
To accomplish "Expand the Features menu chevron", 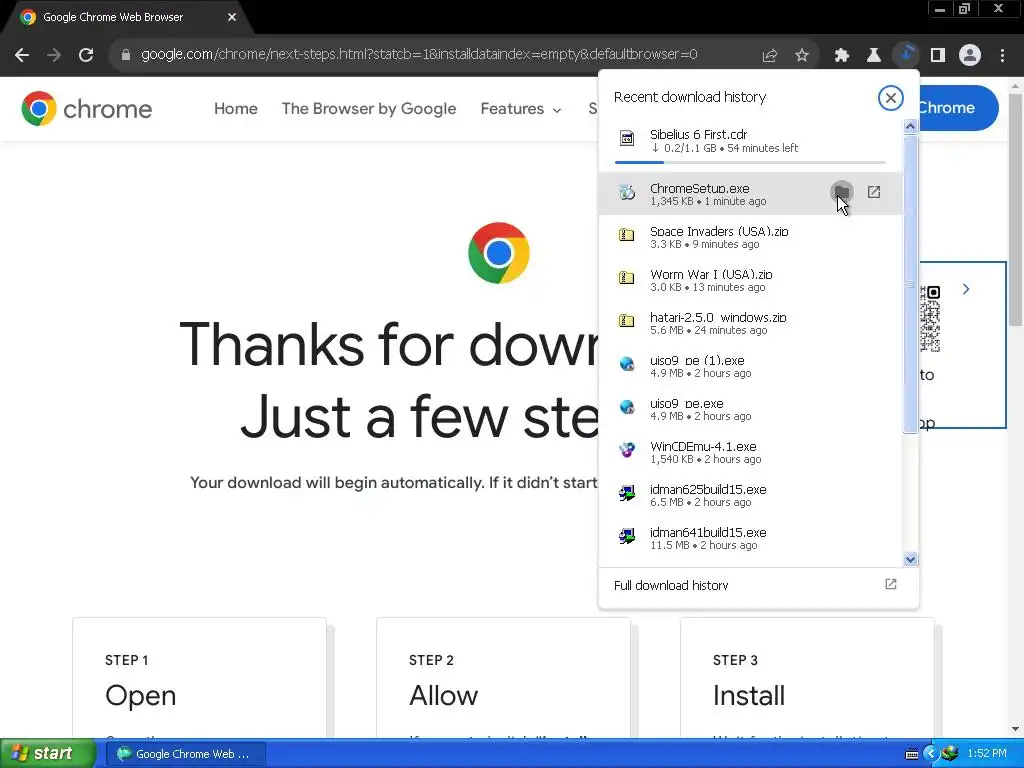I will pyautogui.click(x=557, y=110).
